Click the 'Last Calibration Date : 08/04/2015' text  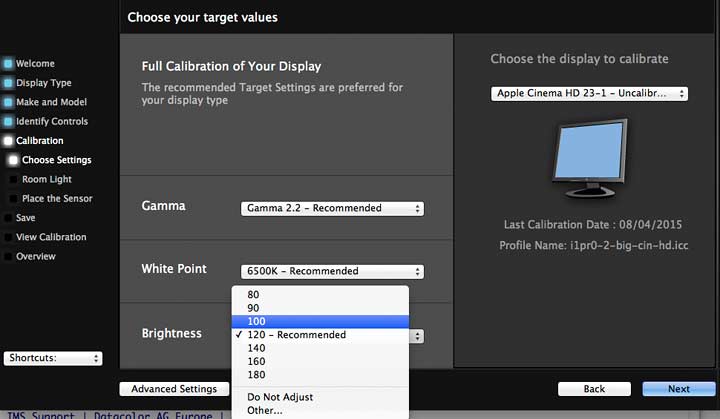pos(593,225)
